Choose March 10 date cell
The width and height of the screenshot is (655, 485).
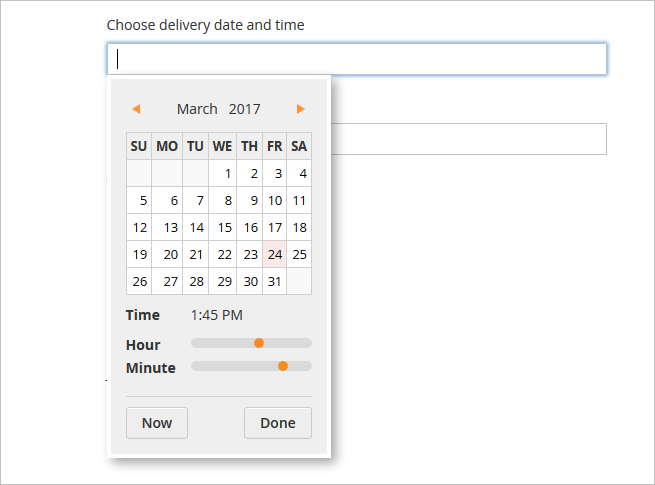[x=275, y=200]
